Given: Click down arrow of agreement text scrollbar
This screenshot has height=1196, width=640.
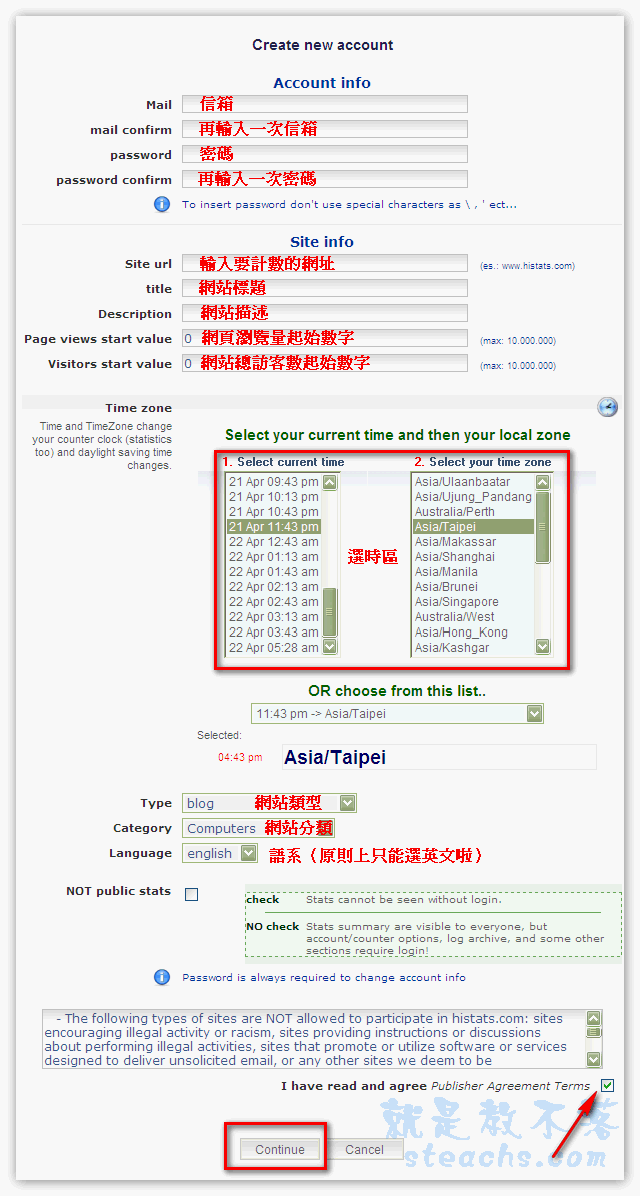Looking at the screenshot, I should point(593,1059).
